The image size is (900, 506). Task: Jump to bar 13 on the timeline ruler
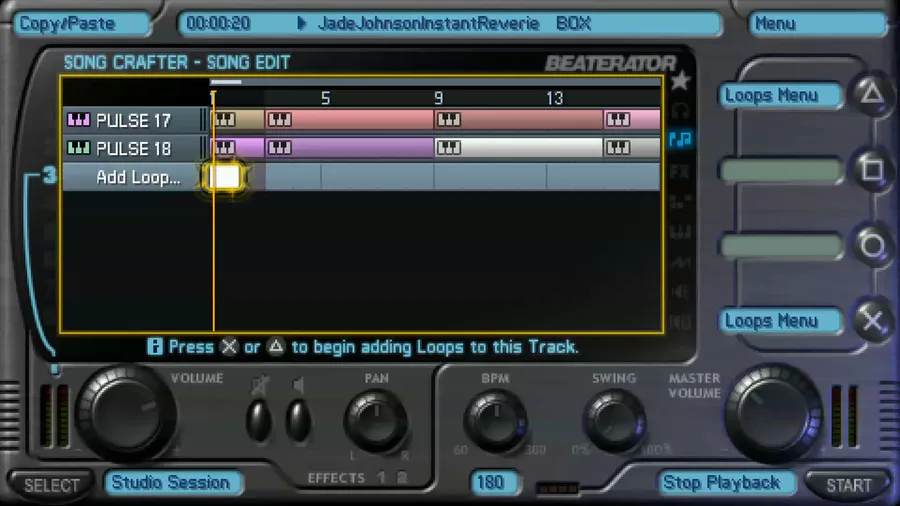(554, 98)
